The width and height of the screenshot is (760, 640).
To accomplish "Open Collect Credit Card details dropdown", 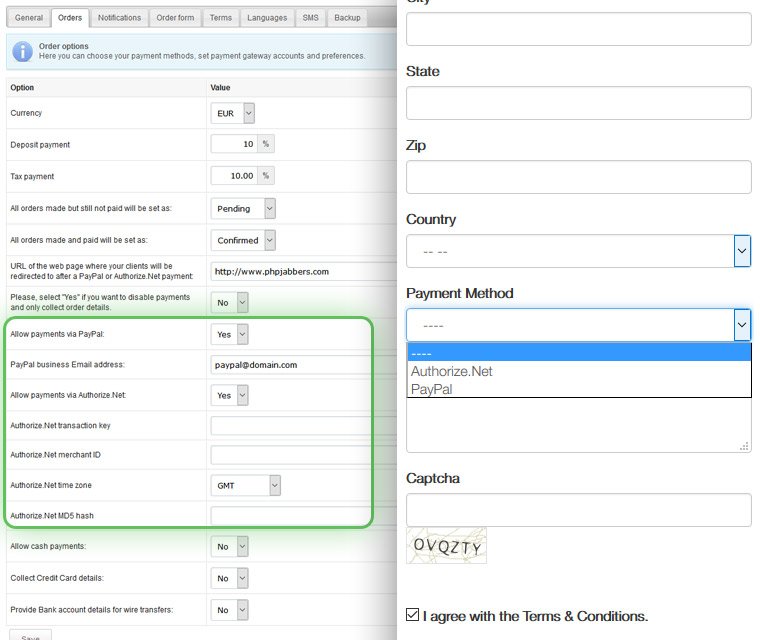I will tap(229, 578).
